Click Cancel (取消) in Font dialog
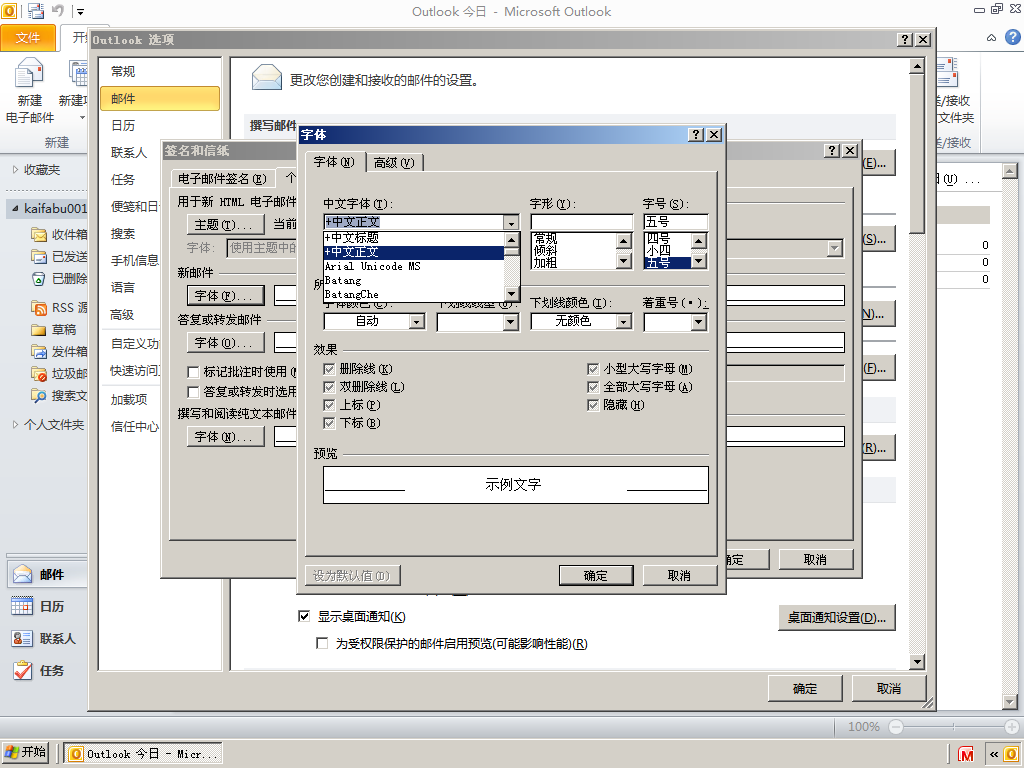This screenshot has width=1024, height=768. pos(679,575)
